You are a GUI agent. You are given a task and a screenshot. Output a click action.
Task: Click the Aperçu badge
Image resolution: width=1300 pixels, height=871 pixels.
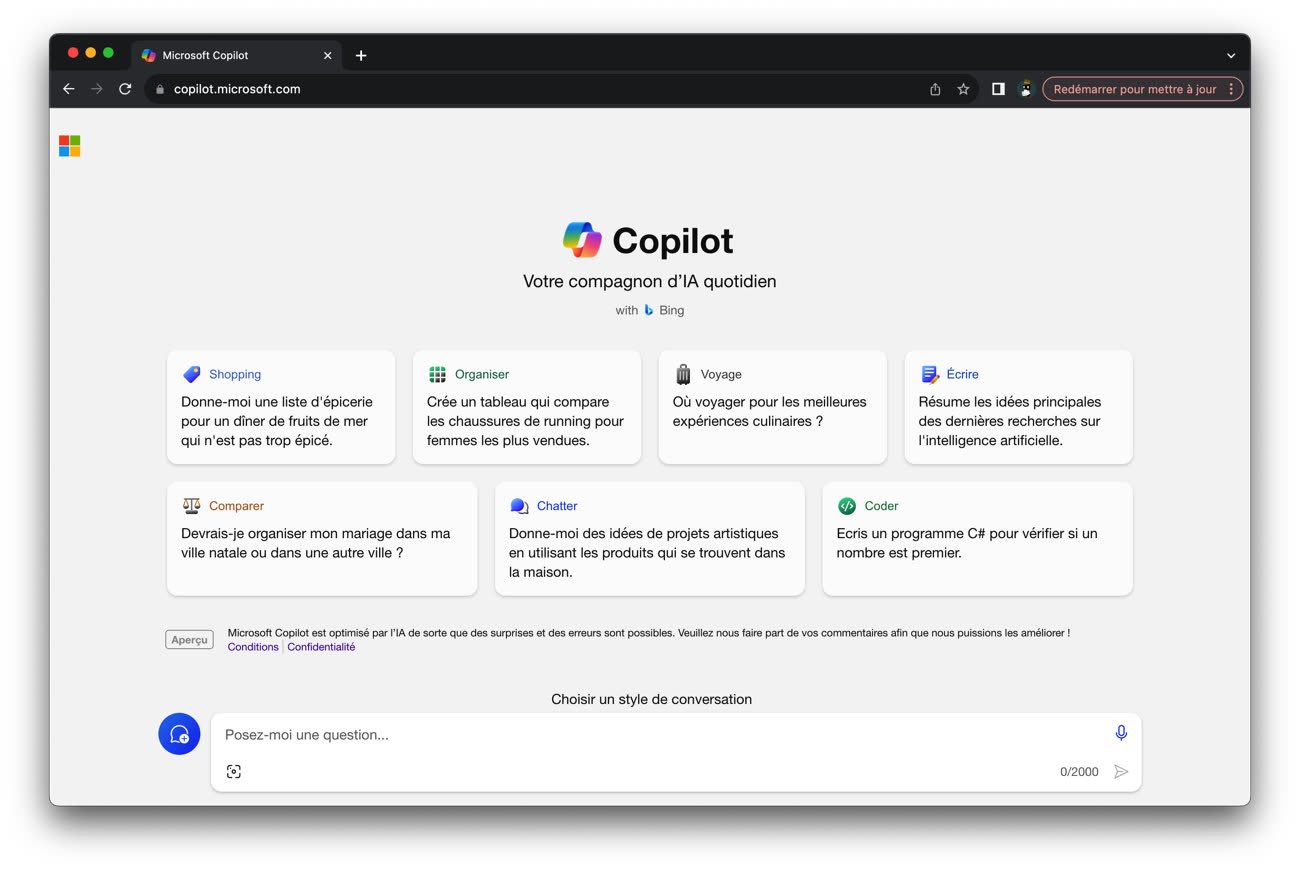pos(189,640)
